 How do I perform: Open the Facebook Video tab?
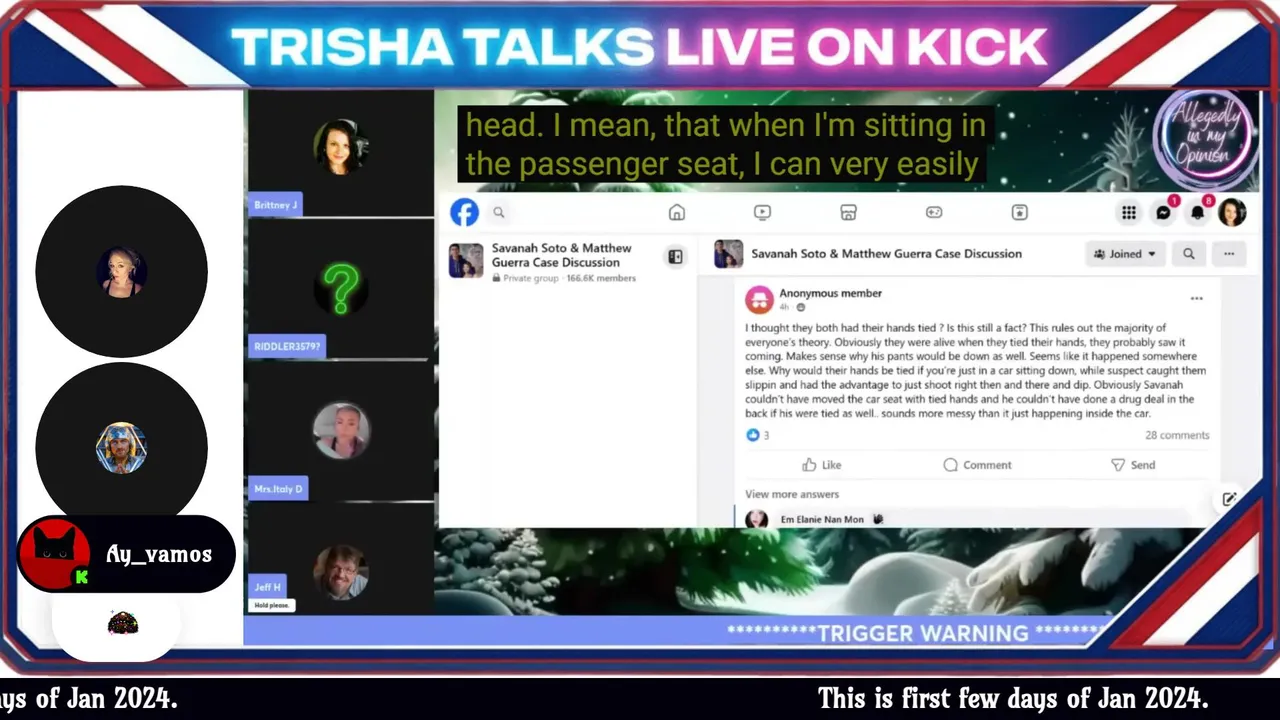[762, 212]
